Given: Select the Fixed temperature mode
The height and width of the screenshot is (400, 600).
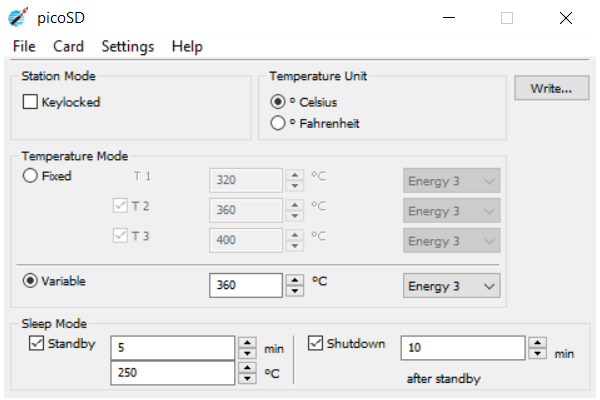Looking at the screenshot, I should click(x=30, y=176).
